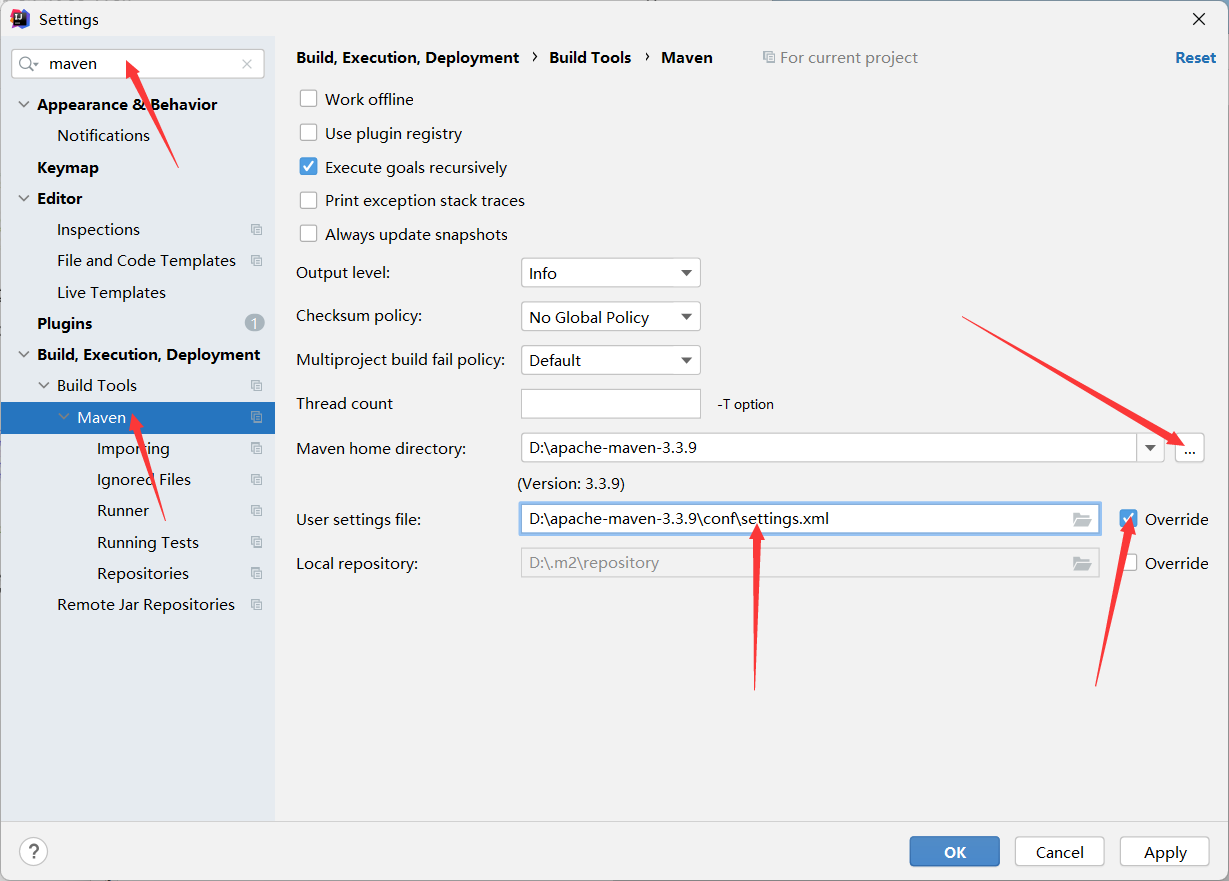Open the Plugins settings page
This screenshot has height=881, width=1229.
click(x=64, y=323)
